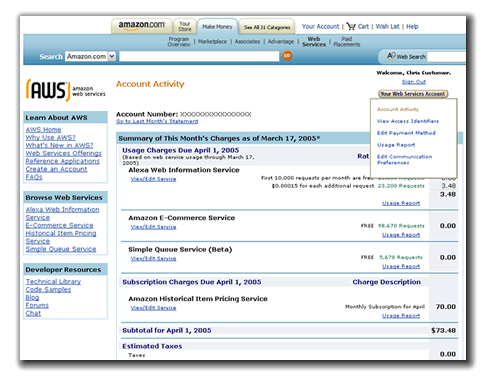This screenshot has width=488, height=383.
Task: Click View/Edit Service under Alexa Web Information Service
Action: (153, 179)
